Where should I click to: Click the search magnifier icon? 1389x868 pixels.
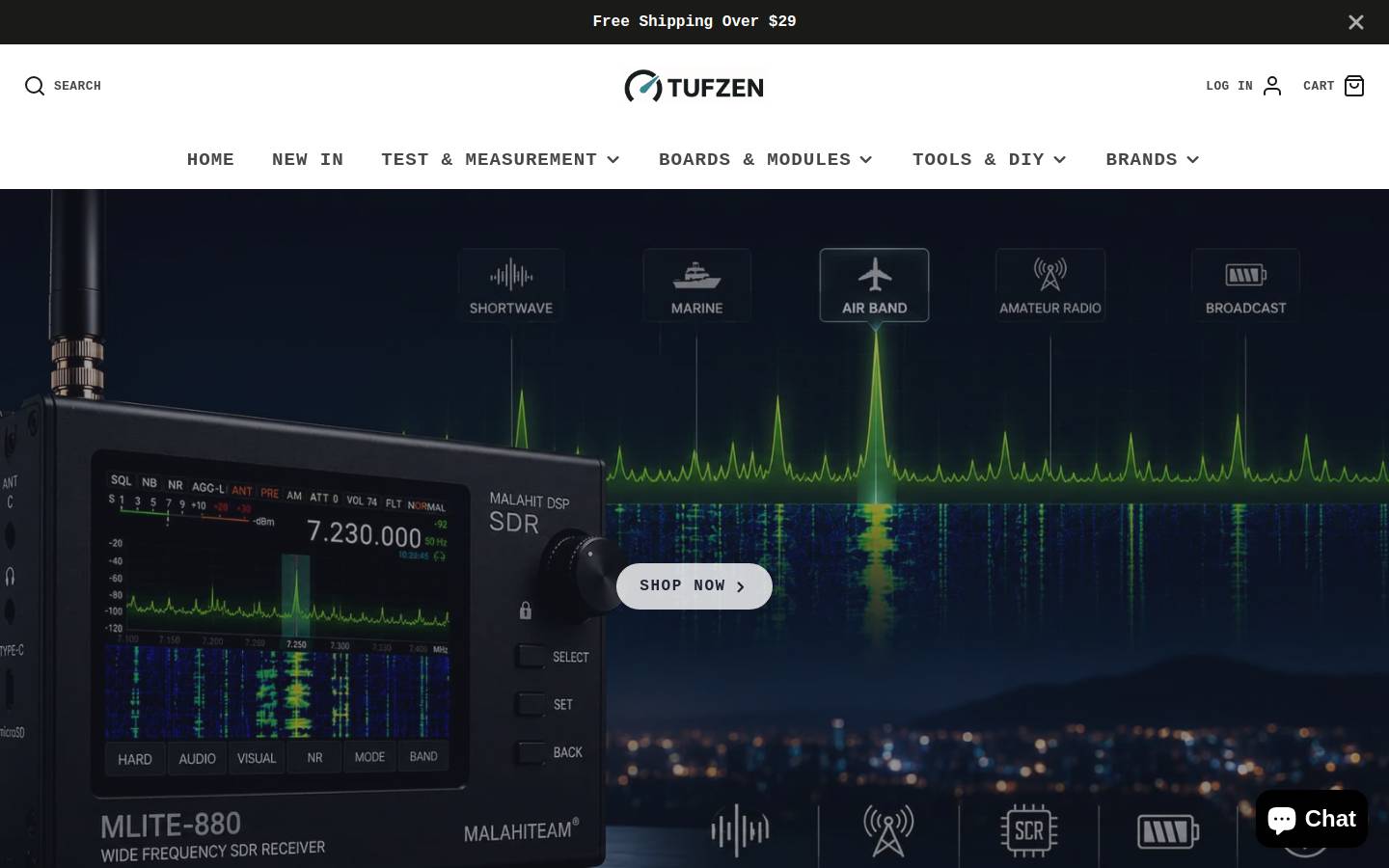pos(35,86)
